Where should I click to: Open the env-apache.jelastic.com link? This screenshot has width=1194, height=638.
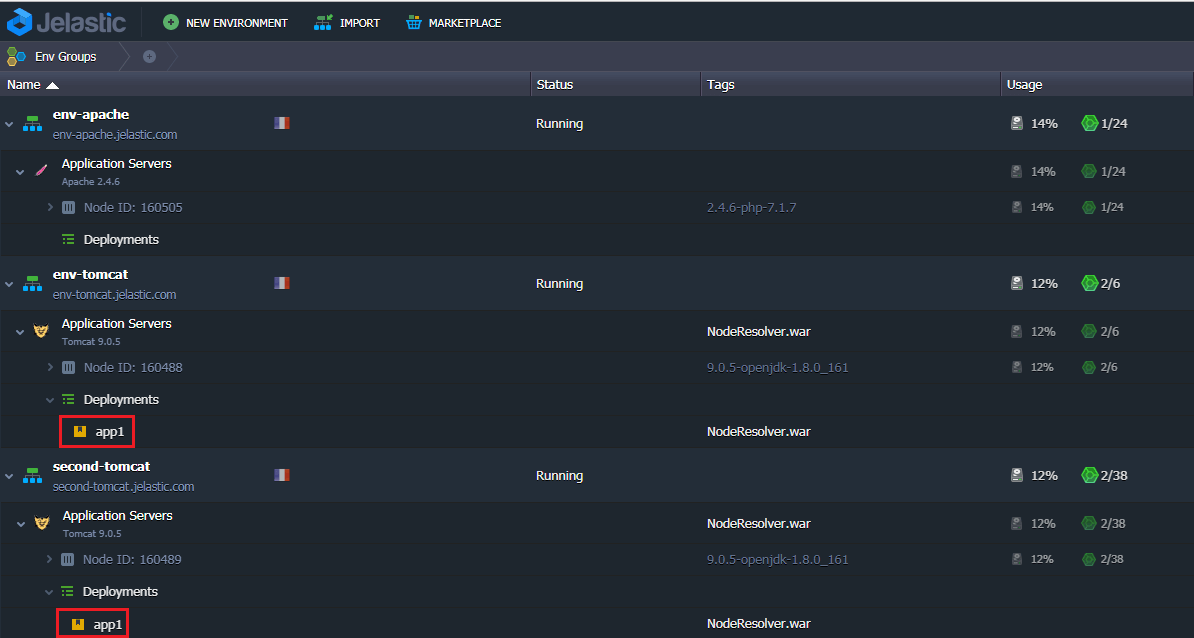click(115, 135)
